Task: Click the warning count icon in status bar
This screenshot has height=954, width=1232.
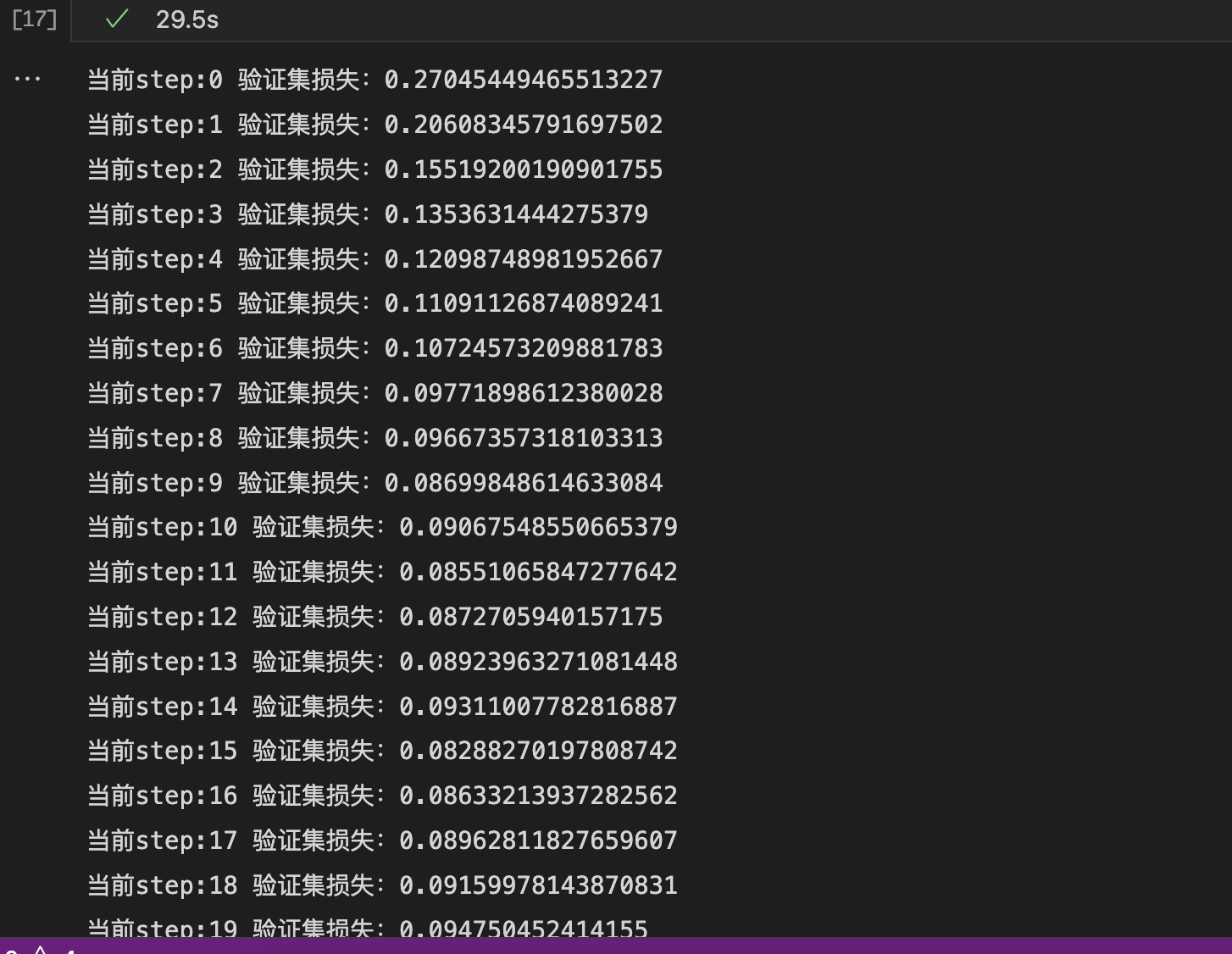Action: pyautogui.click(x=38, y=949)
